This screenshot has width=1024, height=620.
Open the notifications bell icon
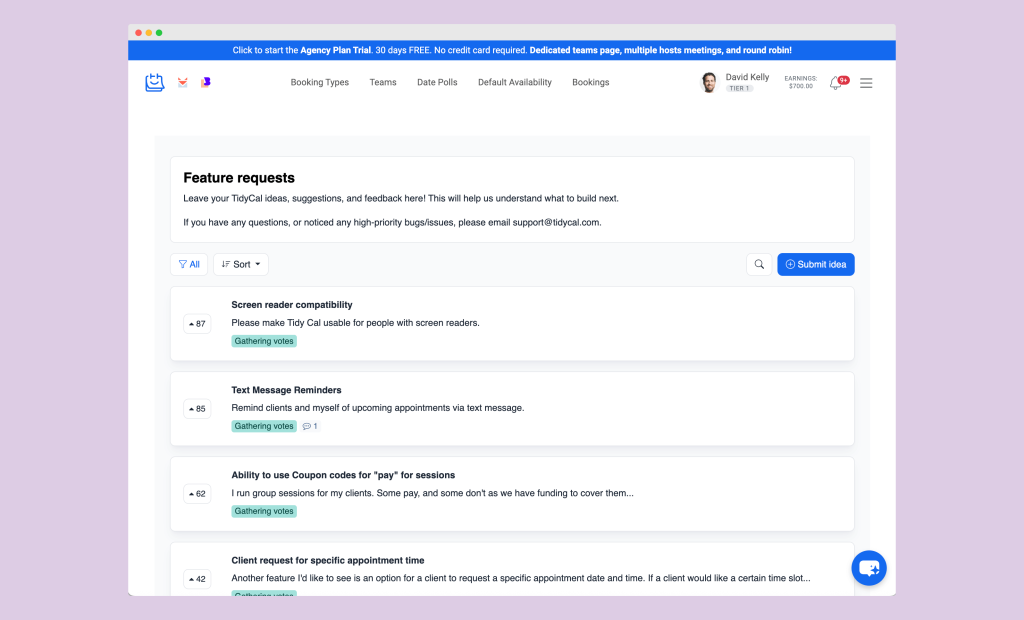tap(835, 83)
